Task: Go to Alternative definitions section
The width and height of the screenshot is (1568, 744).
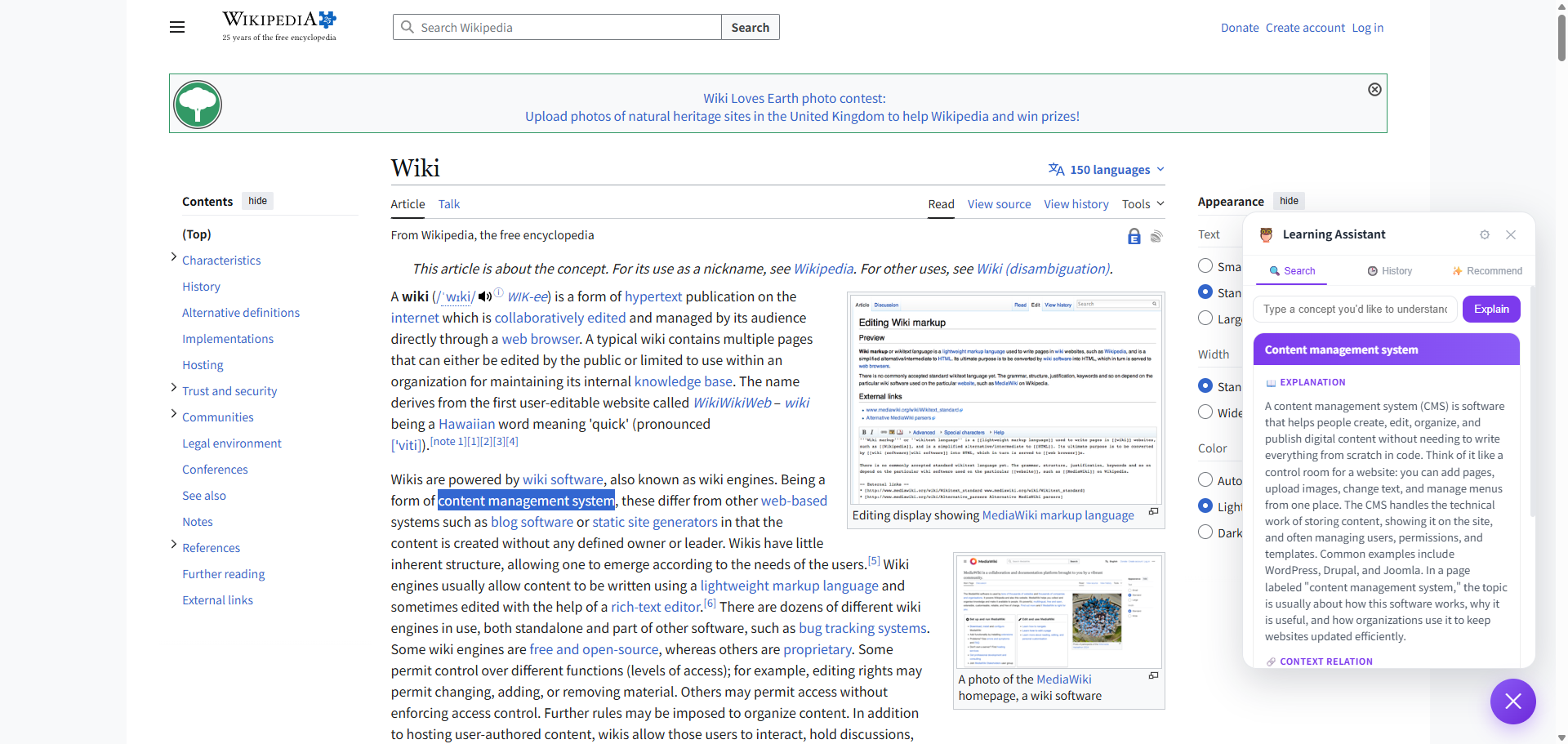Action: point(241,313)
